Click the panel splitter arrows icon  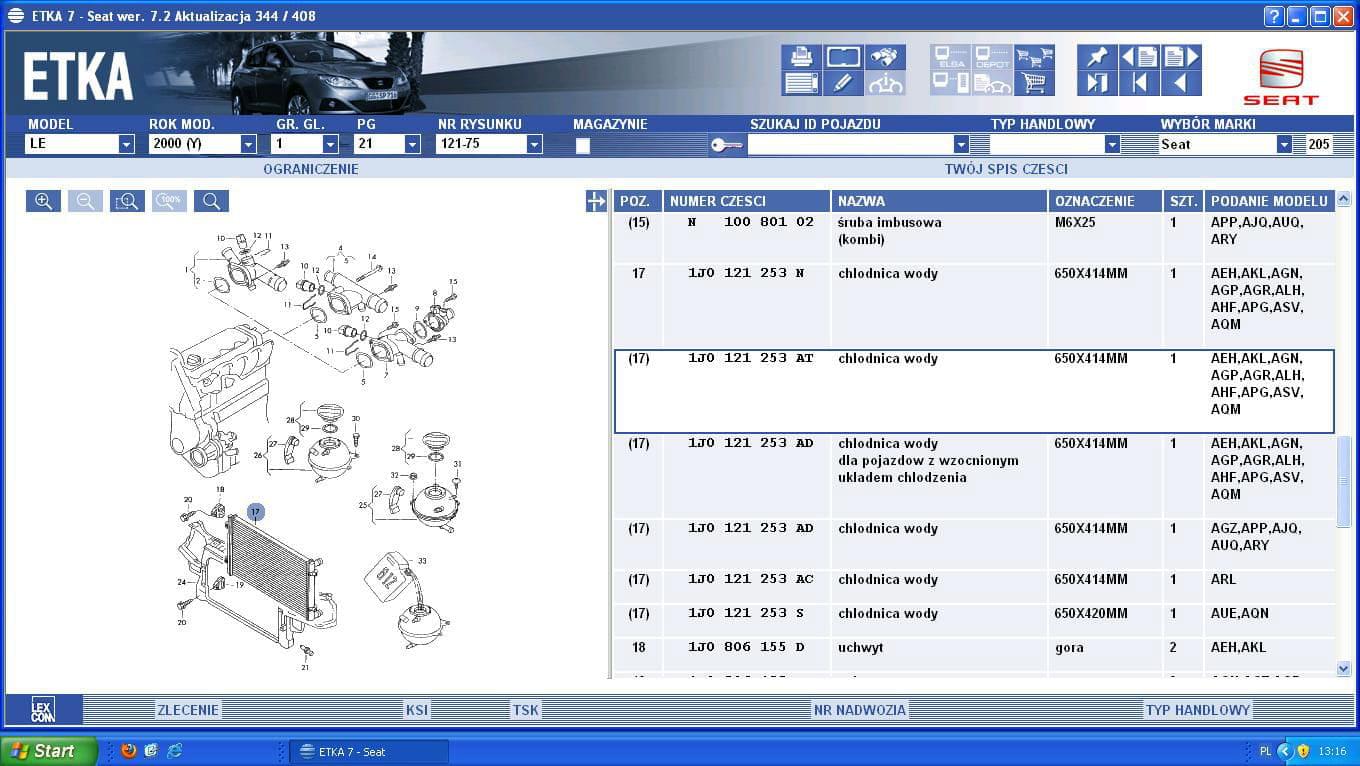pos(596,201)
